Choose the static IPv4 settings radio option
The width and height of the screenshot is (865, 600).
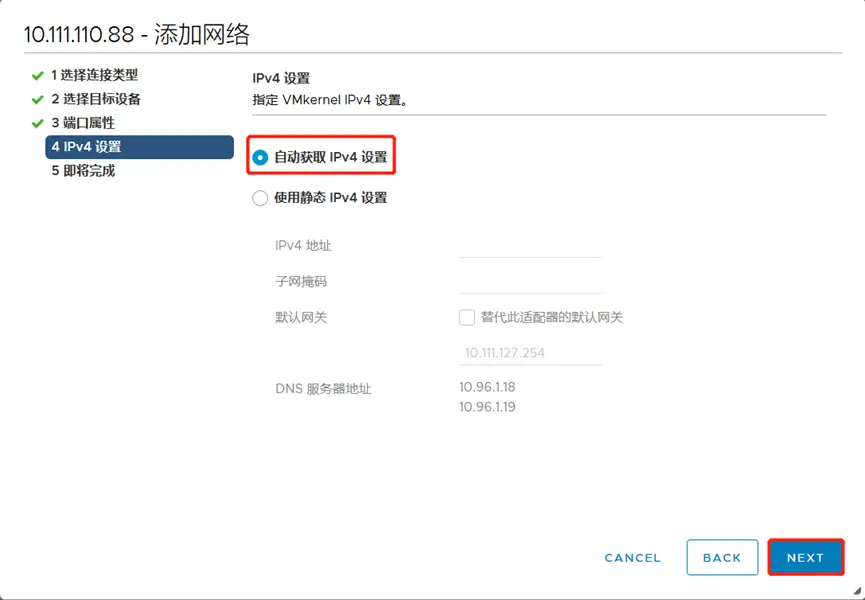260,198
